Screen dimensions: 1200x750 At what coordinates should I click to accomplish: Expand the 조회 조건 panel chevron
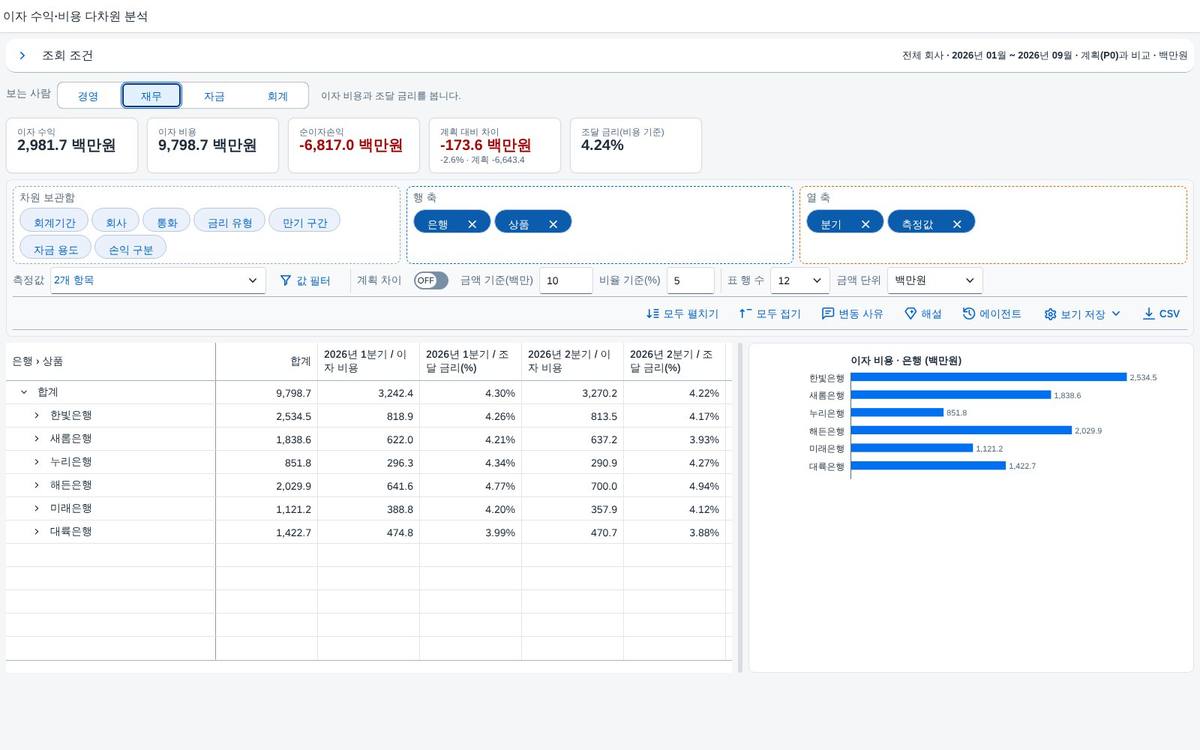pos(22,56)
